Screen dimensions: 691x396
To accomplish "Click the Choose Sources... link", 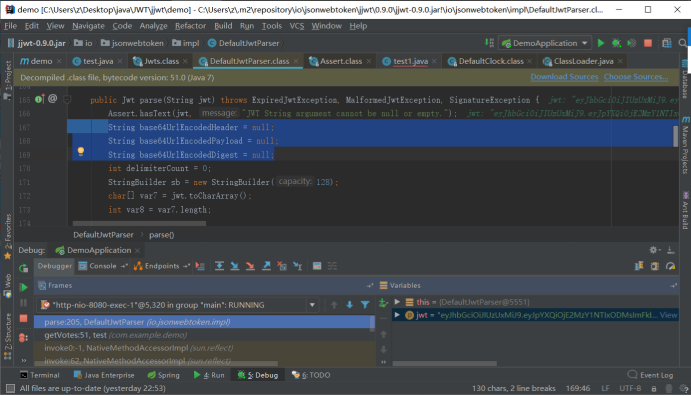I will coord(635,77).
